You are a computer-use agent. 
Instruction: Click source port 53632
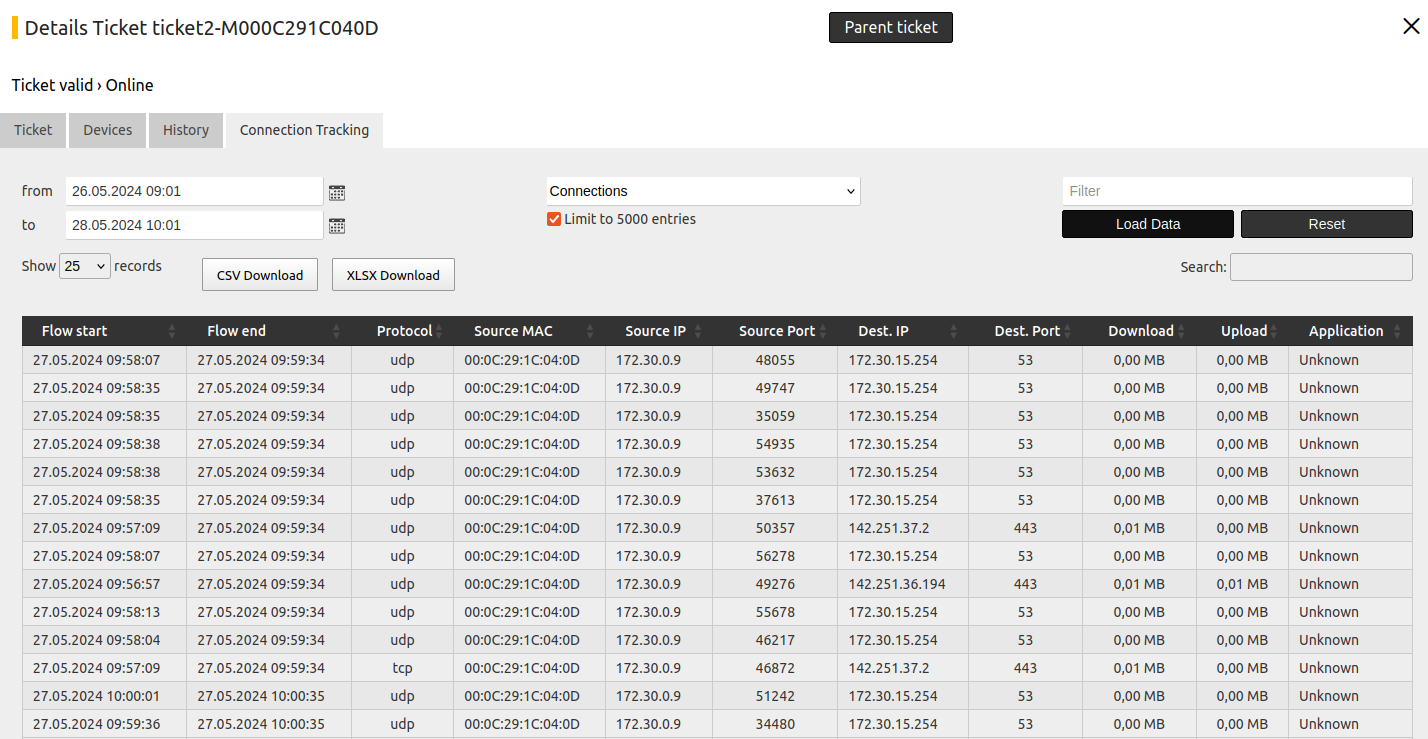(x=775, y=472)
